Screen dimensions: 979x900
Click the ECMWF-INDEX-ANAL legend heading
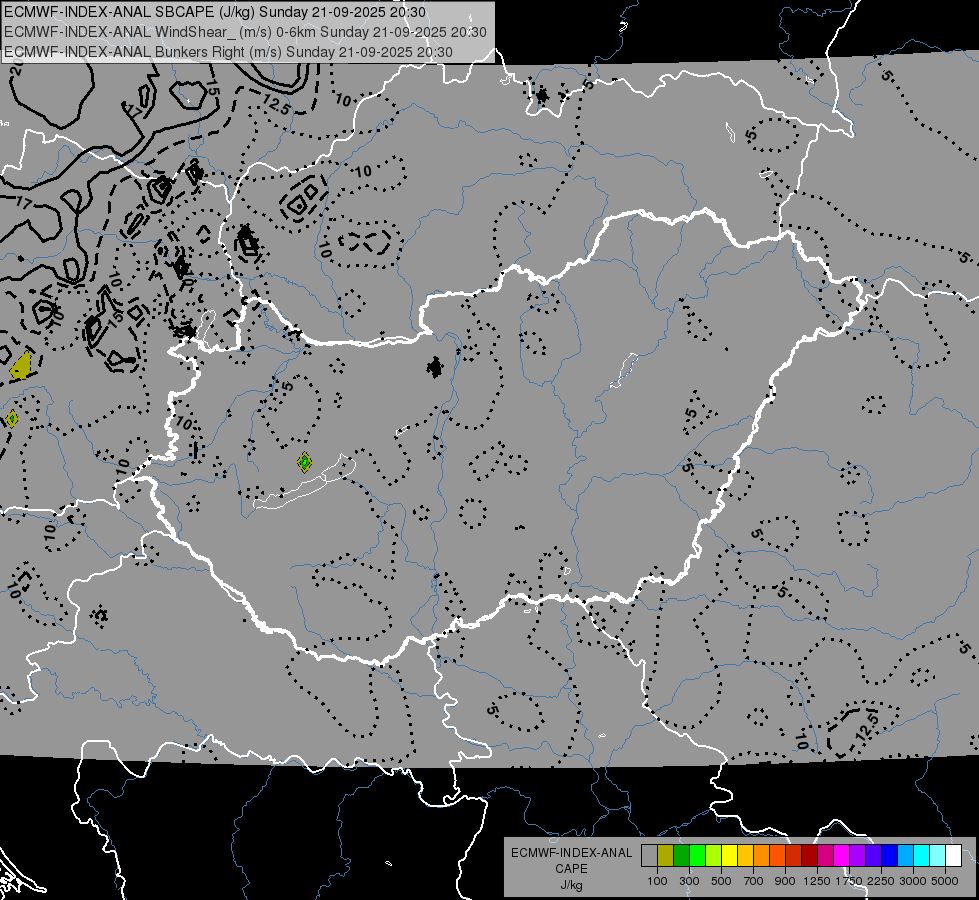click(x=571, y=853)
